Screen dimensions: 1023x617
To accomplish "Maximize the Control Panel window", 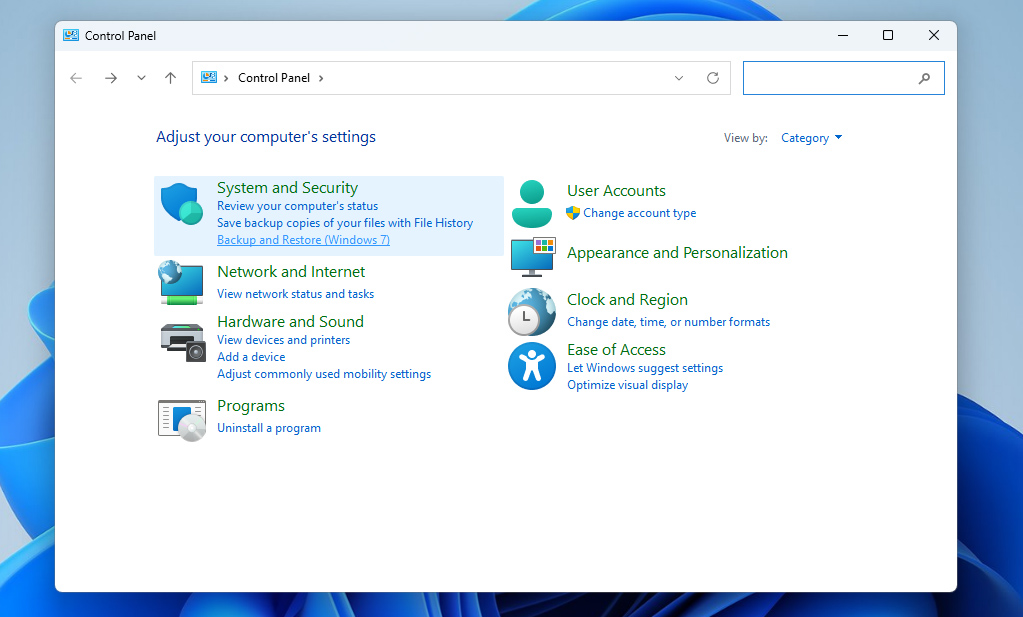I will tap(888, 35).
